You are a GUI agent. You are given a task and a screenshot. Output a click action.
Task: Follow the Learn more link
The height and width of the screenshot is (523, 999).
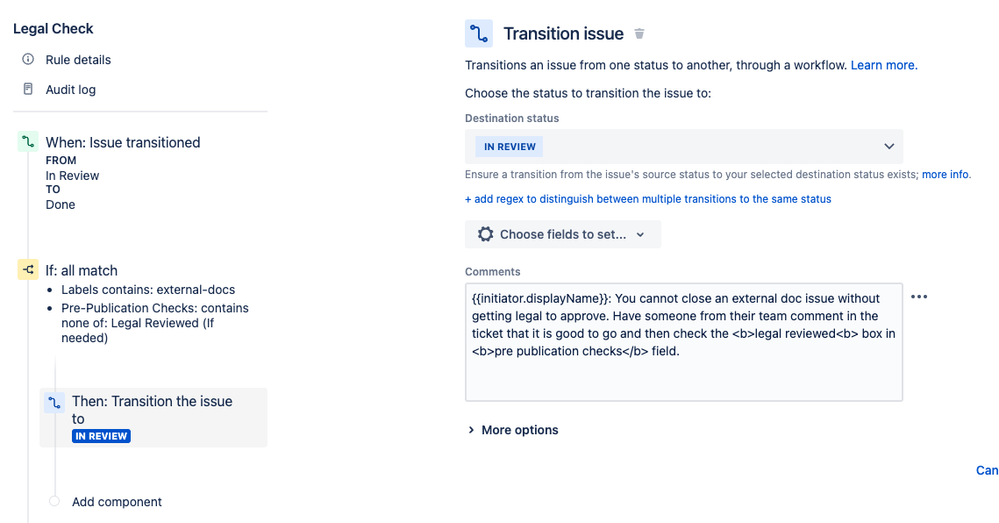click(884, 65)
